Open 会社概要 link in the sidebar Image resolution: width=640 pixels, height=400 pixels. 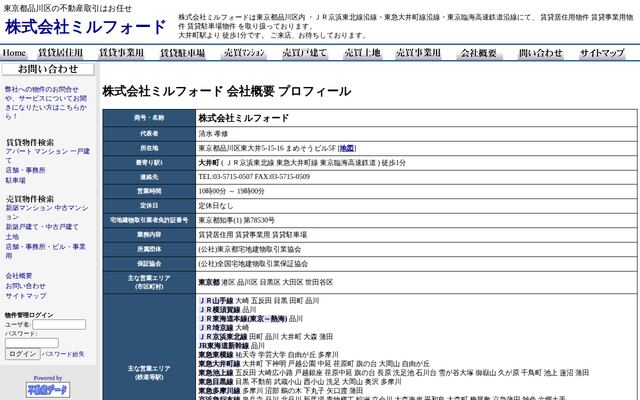click(x=19, y=276)
